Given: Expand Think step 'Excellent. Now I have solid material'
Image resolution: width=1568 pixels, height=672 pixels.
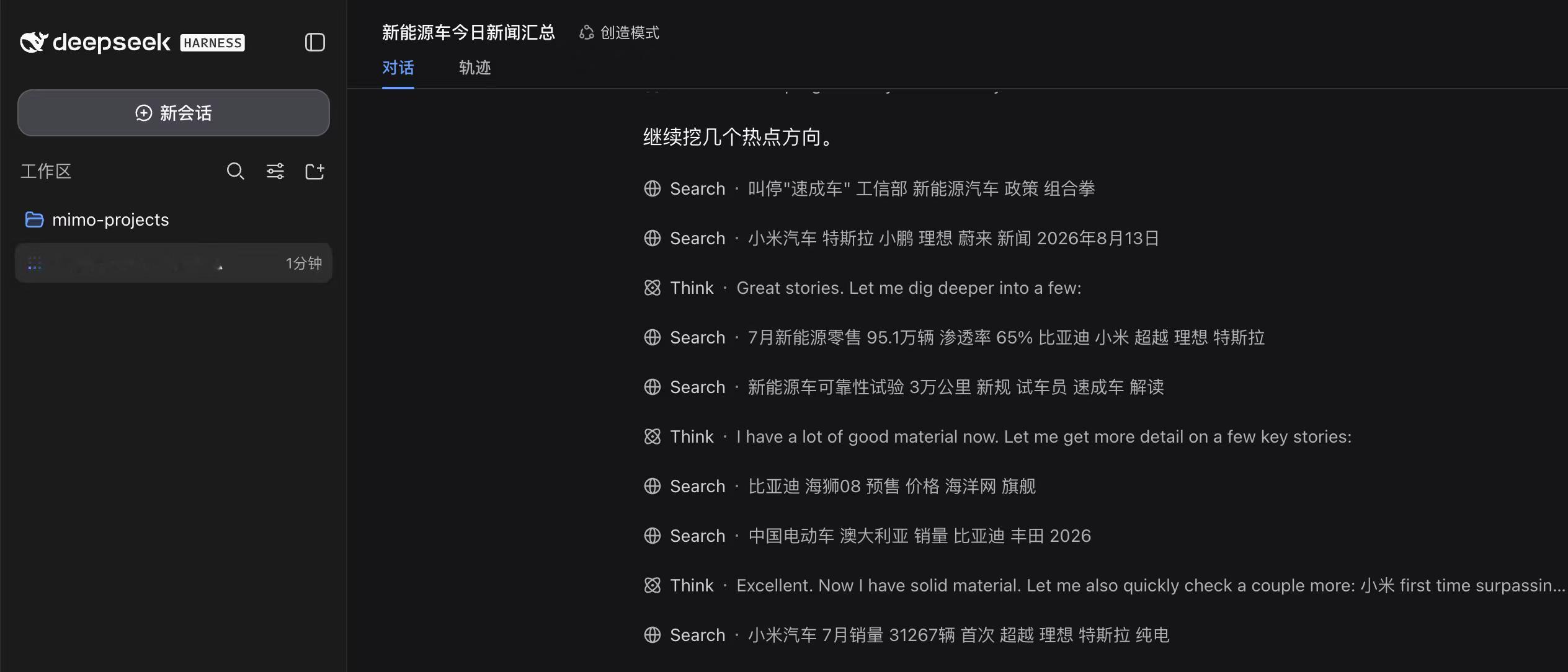Looking at the screenshot, I should pos(1105,585).
